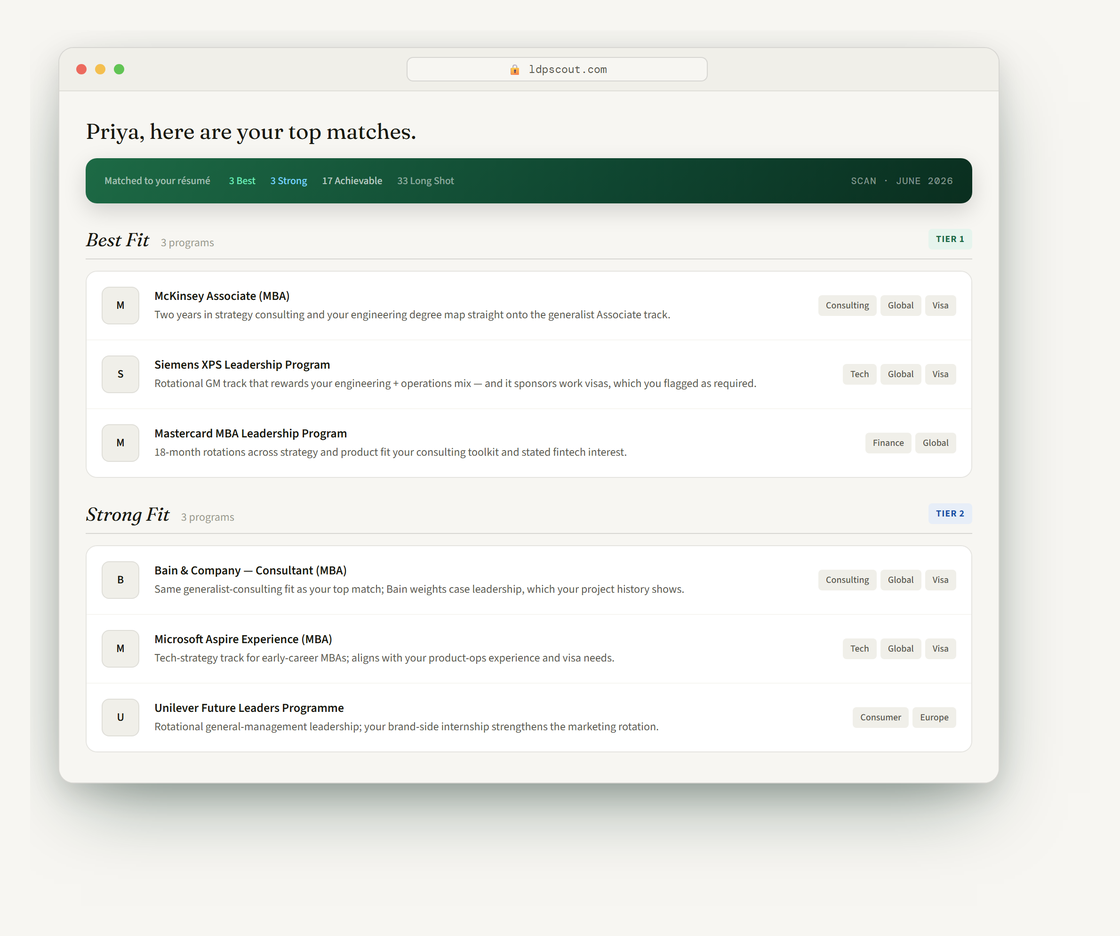The image size is (1120, 936).
Task: Click the Best Fit section heading
Action: 117,240
